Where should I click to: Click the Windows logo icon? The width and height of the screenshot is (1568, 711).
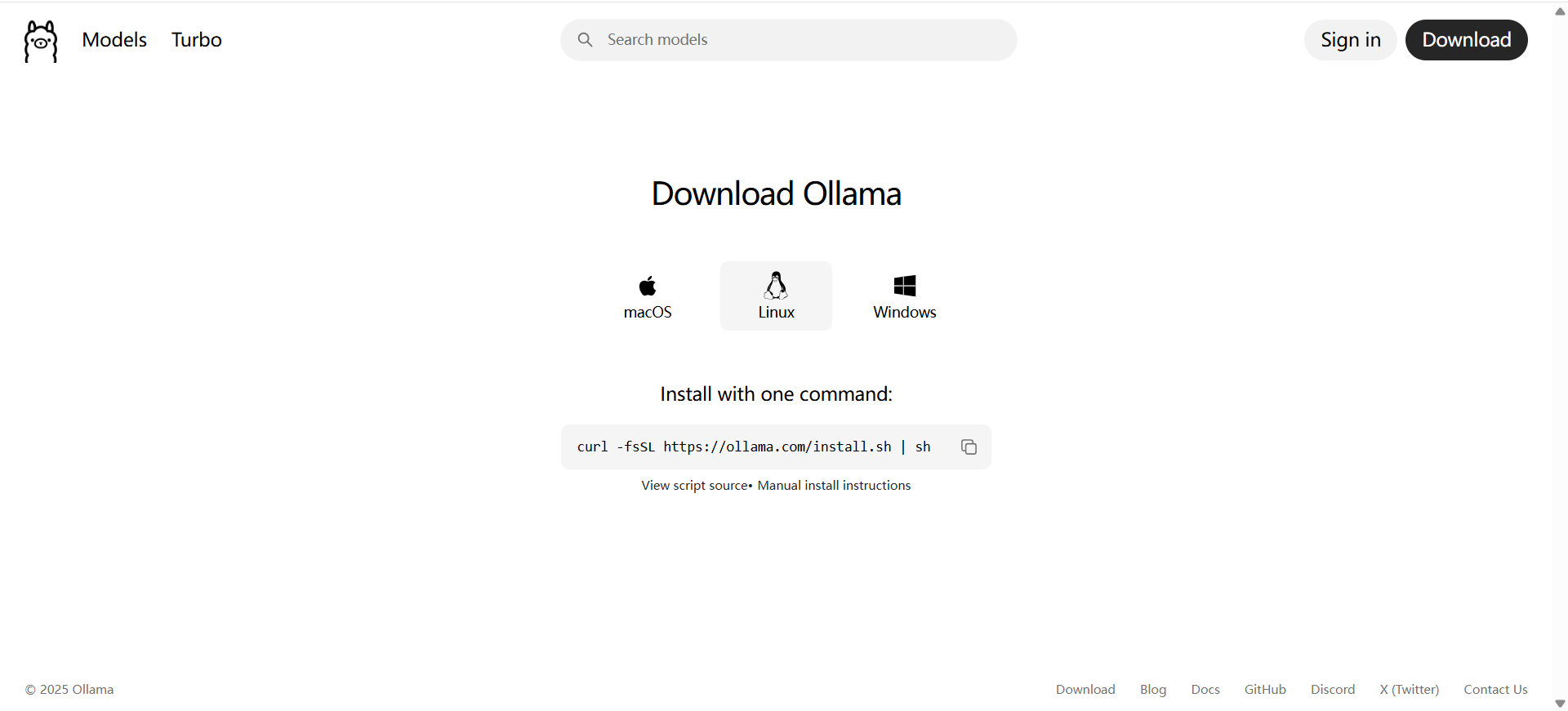coord(905,286)
